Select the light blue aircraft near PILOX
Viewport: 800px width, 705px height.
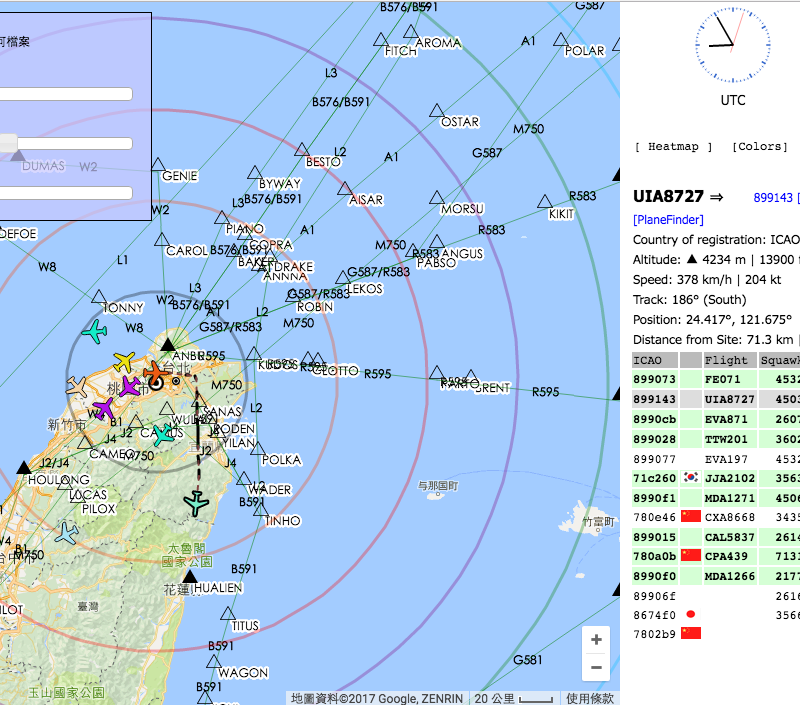(x=67, y=533)
